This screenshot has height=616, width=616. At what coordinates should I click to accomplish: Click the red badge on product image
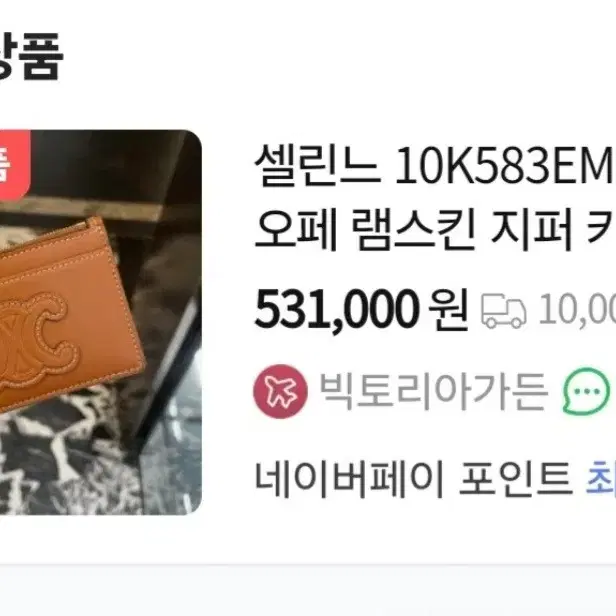[x=15, y=165]
